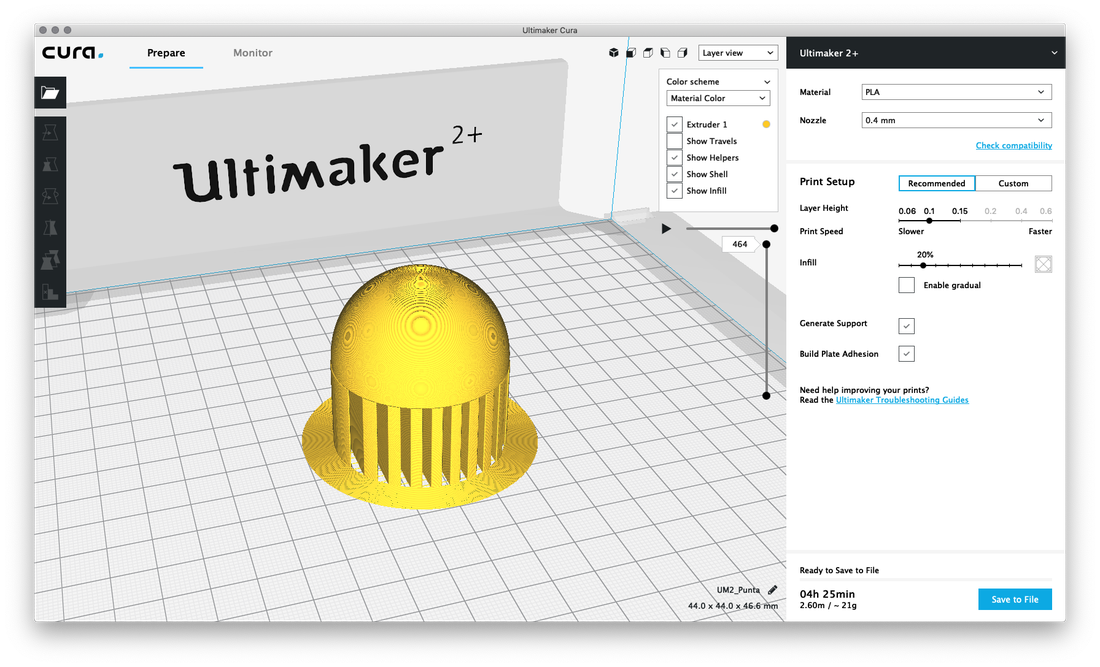The image size is (1100, 667).
Task: Open the 0.4 mm nozzle dropdown
Action: pos(956,120)
